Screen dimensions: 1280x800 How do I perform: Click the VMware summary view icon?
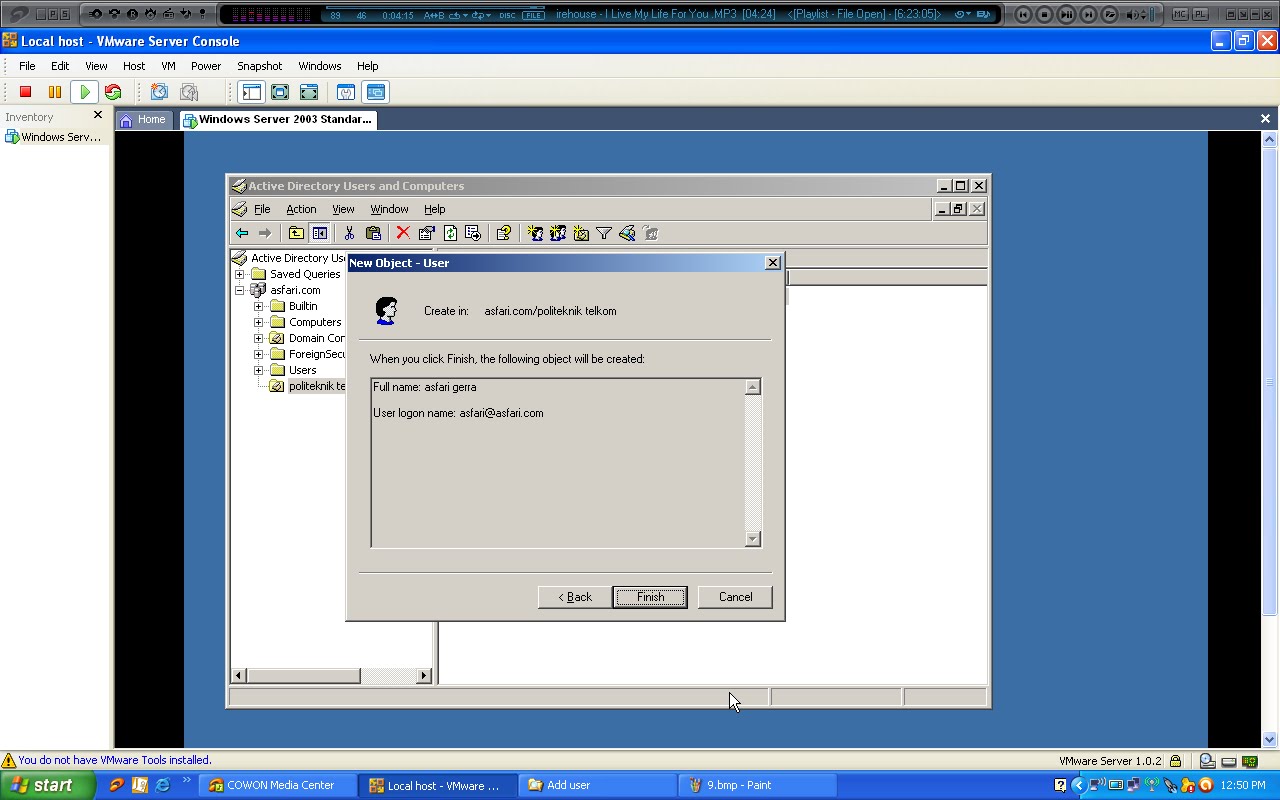[346, 92]
